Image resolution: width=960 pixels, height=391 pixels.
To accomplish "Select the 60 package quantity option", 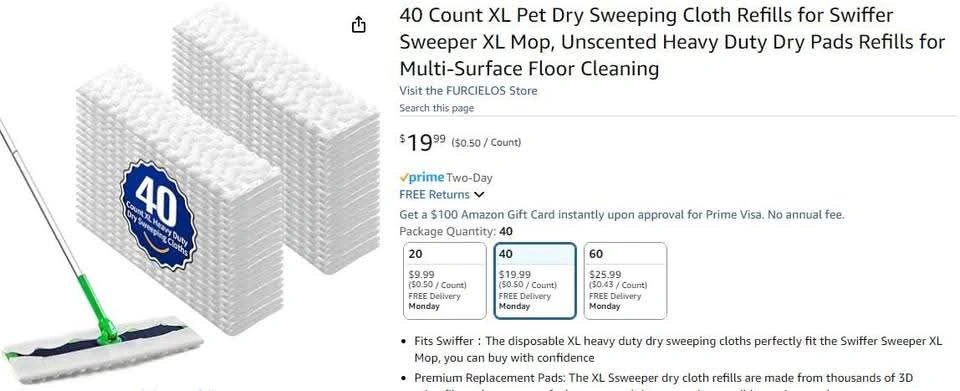I will pyautogui.click(x=625, y=281).
